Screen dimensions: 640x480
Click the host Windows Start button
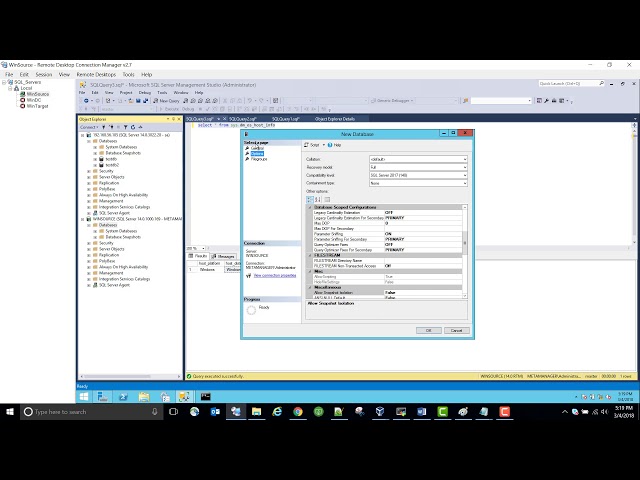coord(10,412)
